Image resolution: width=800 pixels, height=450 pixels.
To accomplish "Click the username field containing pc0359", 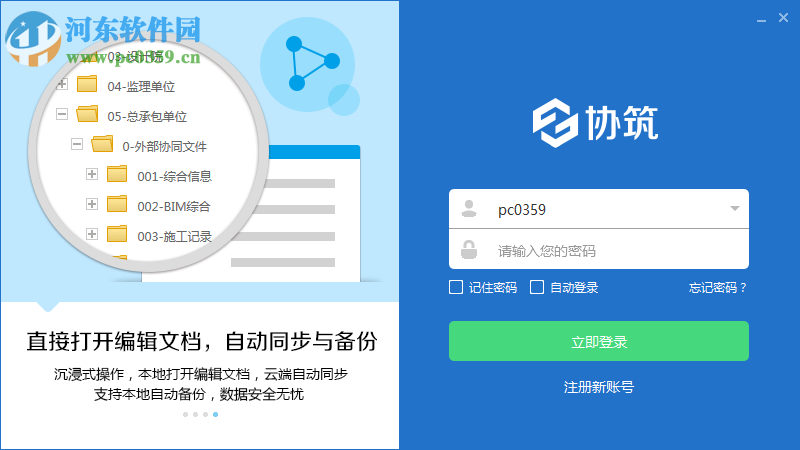I will point(598,209).
